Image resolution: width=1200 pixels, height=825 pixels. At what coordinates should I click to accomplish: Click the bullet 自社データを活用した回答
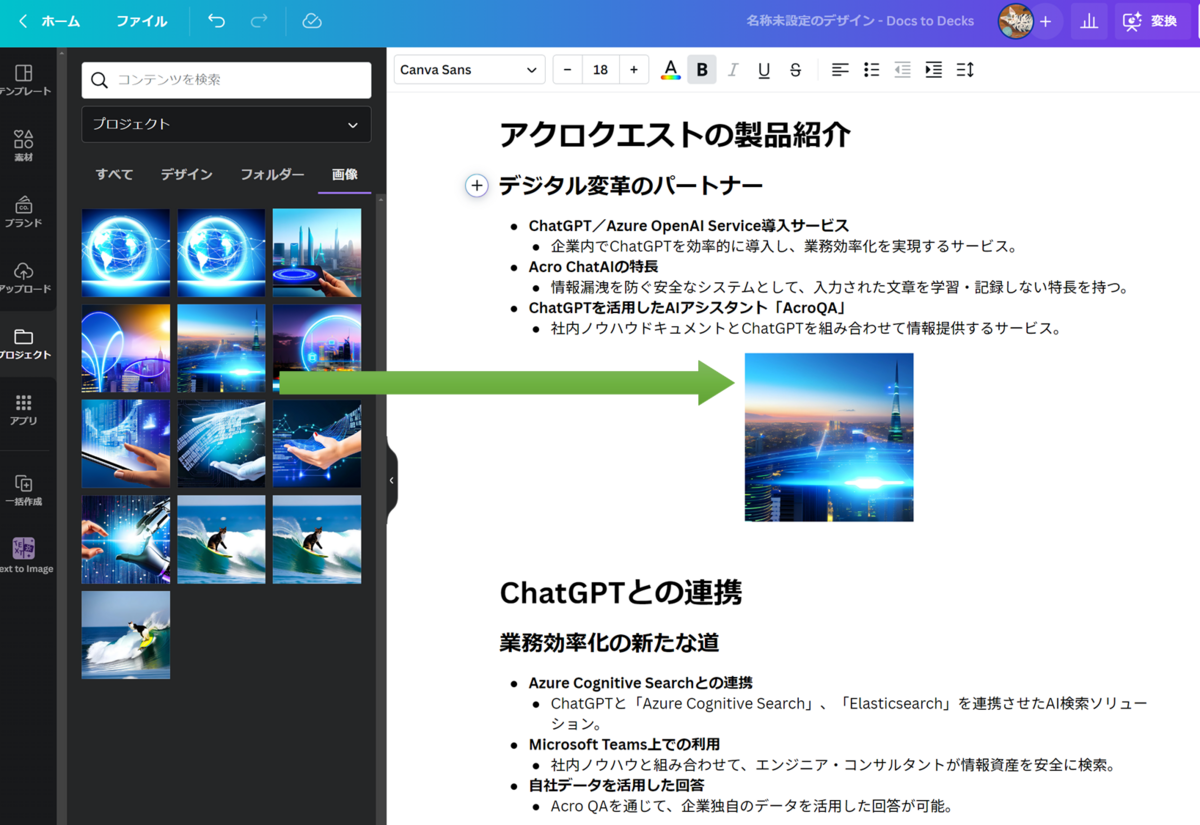pyautogui.click(x=616, y=785)
